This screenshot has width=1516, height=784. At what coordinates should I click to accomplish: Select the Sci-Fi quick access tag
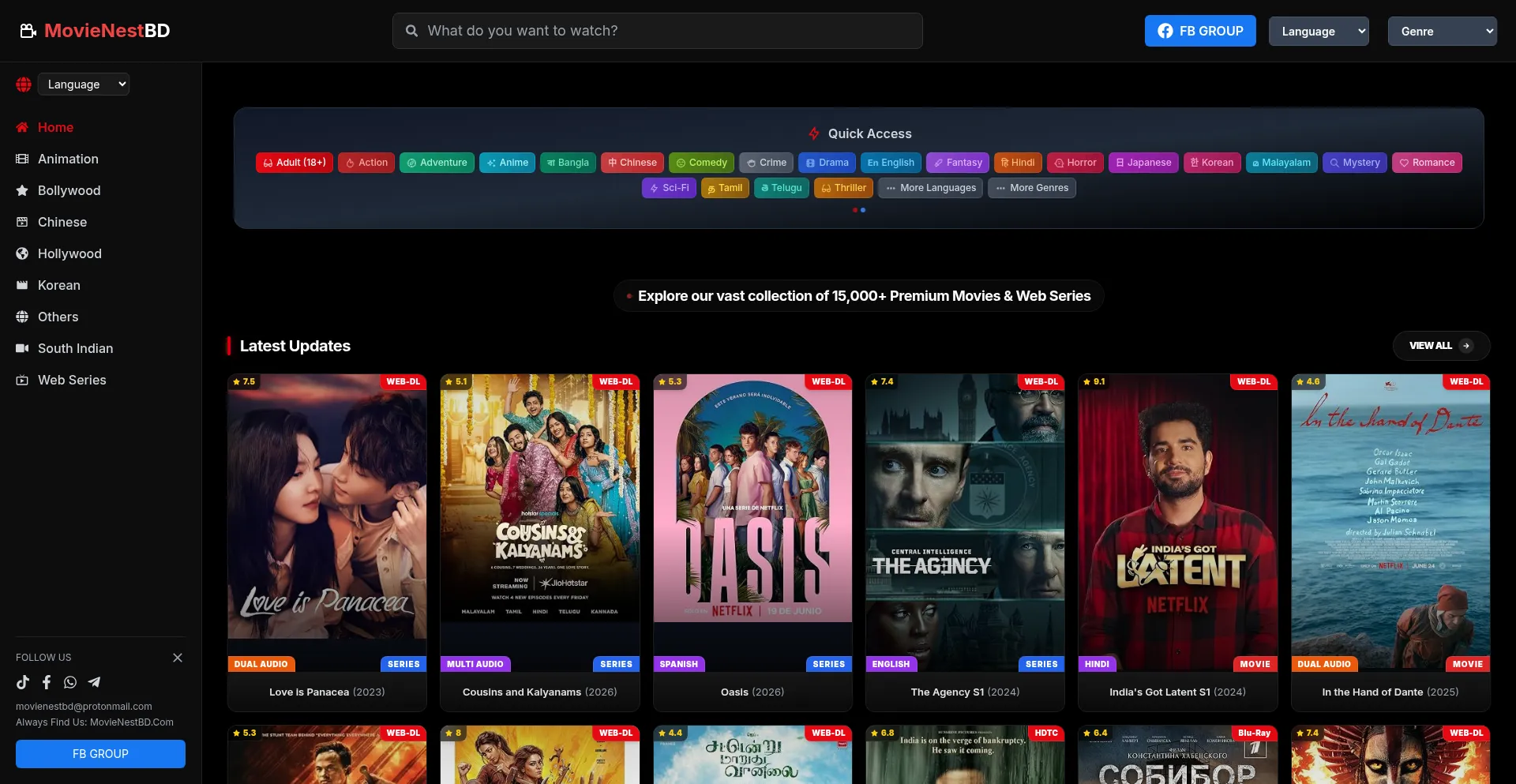(669, 188)
